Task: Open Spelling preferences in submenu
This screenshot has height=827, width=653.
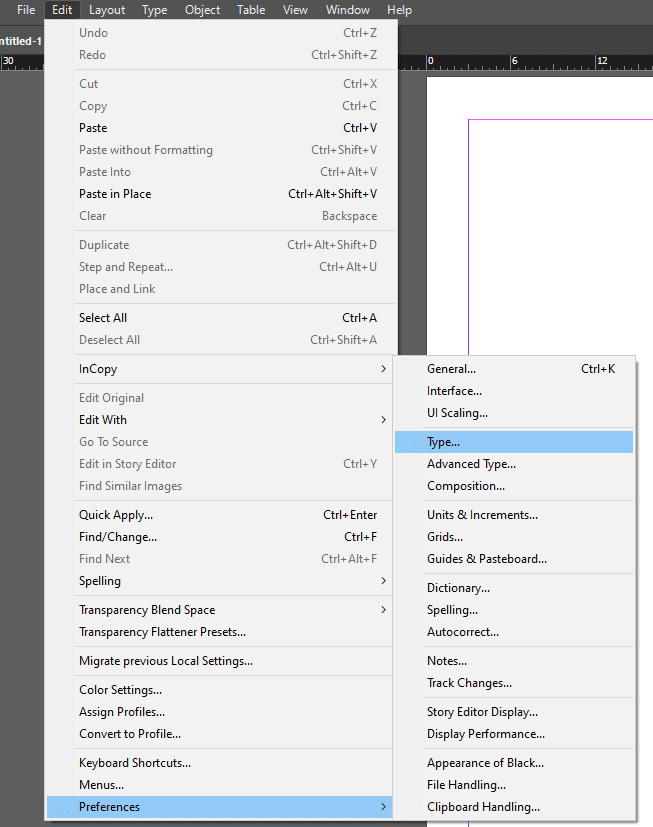Action: pos(514,610)
